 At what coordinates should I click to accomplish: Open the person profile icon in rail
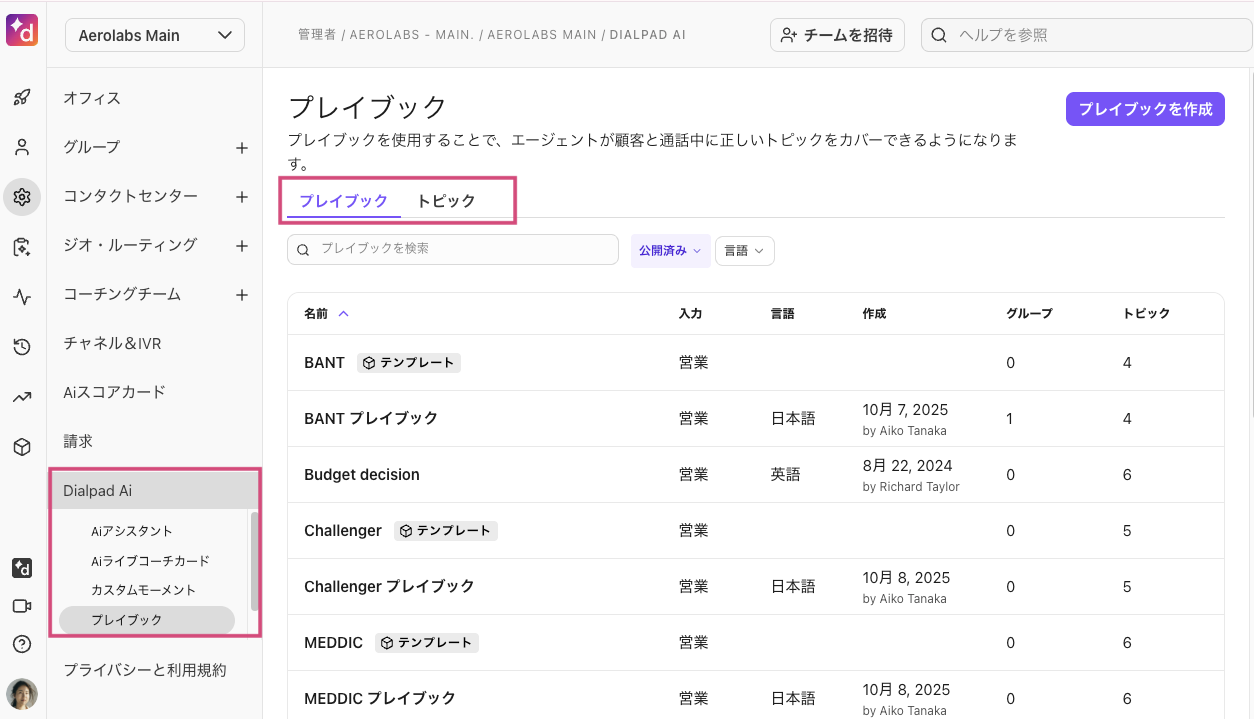22,148
